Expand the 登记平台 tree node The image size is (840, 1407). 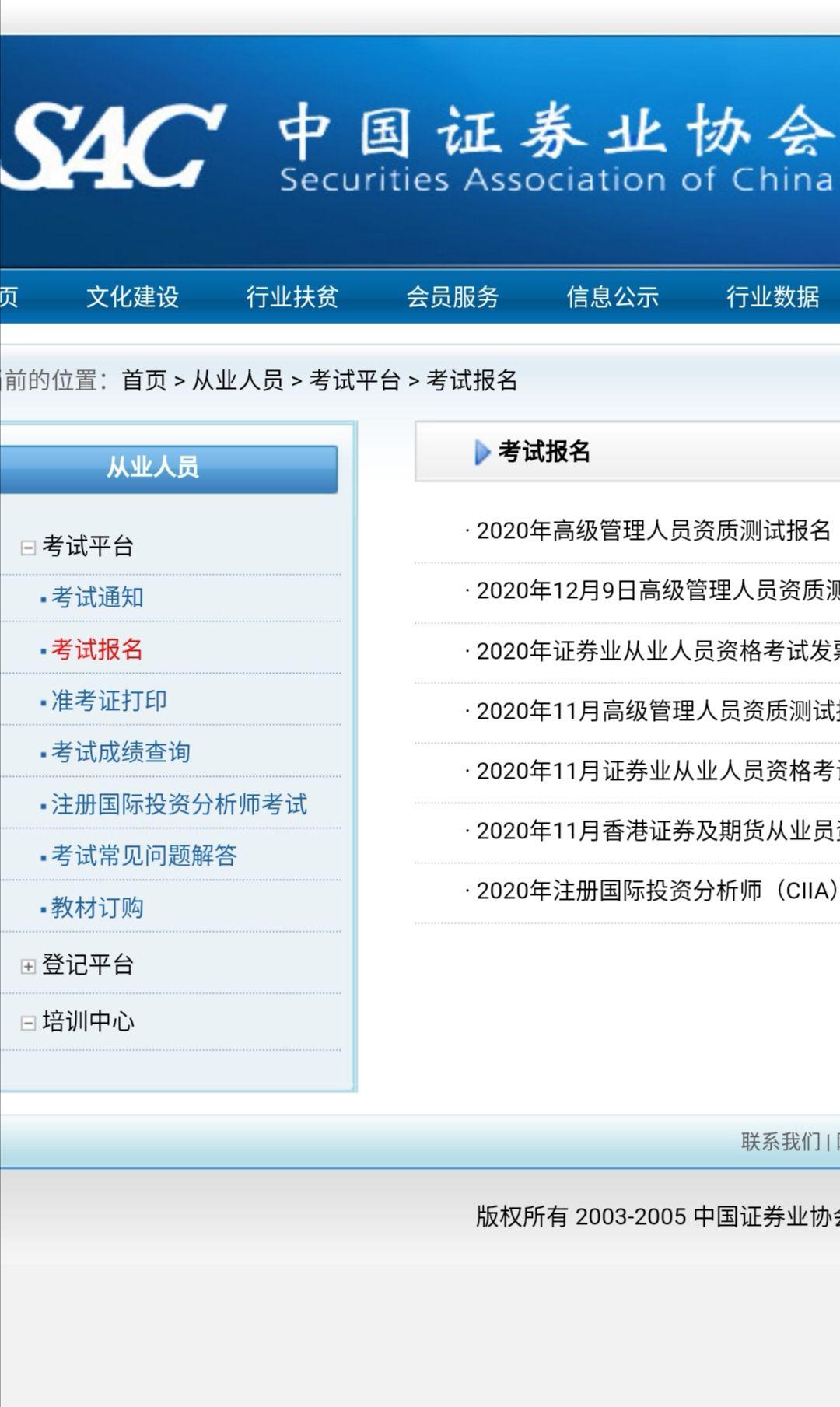28,966
